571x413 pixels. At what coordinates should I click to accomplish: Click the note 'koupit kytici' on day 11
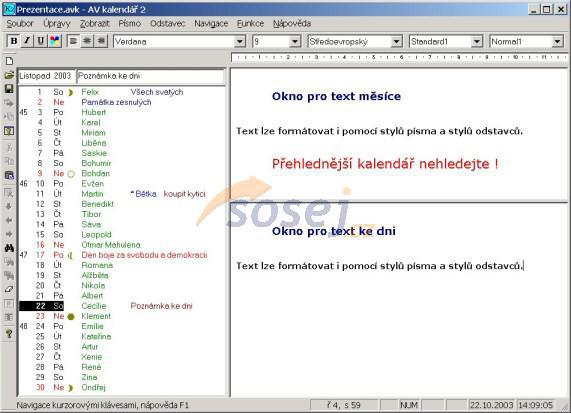click(184, 194)
